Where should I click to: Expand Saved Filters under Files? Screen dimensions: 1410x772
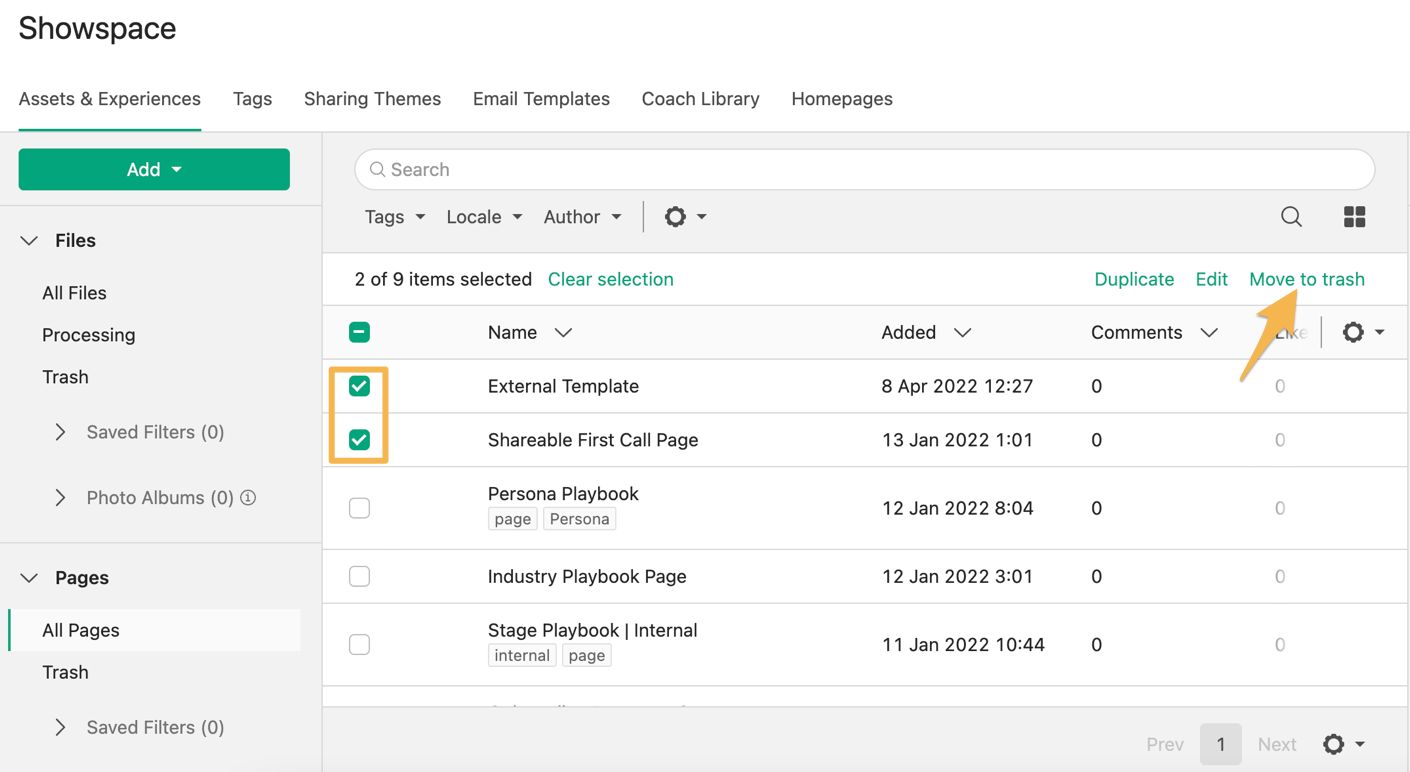[x=61, y=432]
